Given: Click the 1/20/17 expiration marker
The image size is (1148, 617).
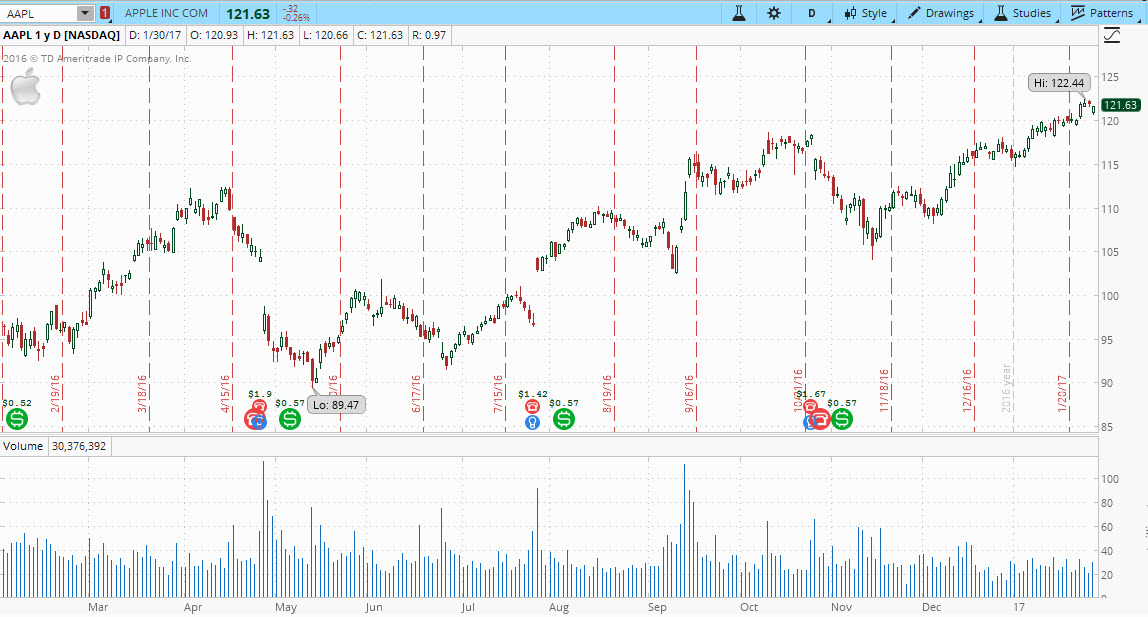Looking at the screenshot, I should tap(1062, 393).
